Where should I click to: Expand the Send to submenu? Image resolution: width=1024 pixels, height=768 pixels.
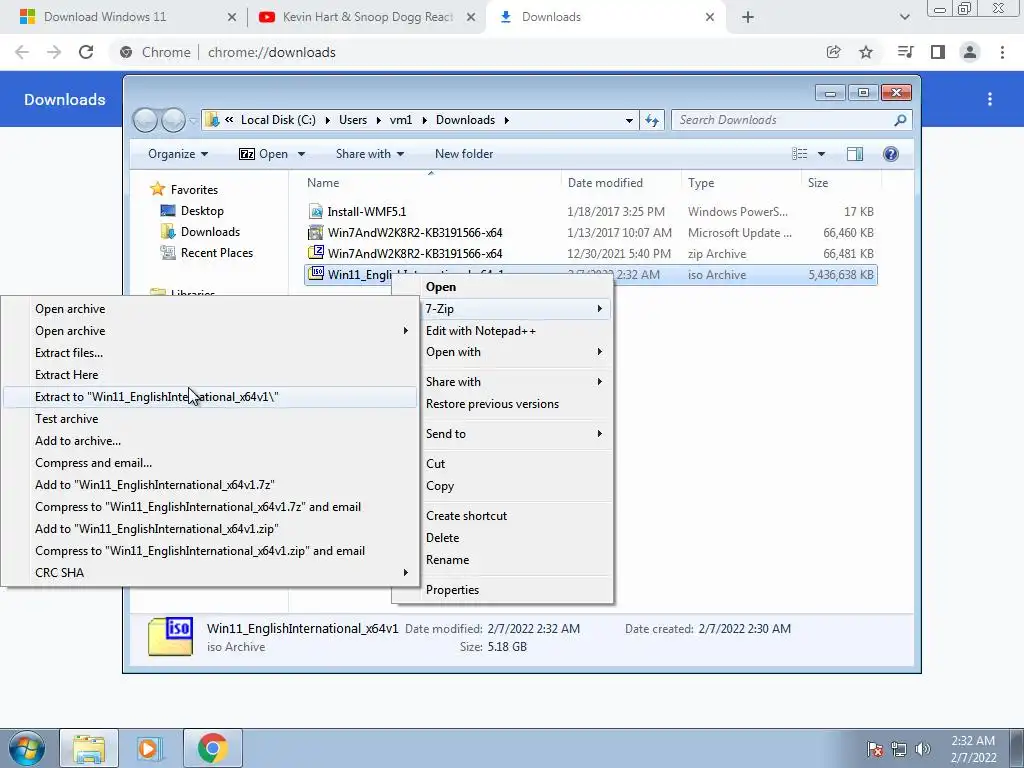[x=502, y=434]
